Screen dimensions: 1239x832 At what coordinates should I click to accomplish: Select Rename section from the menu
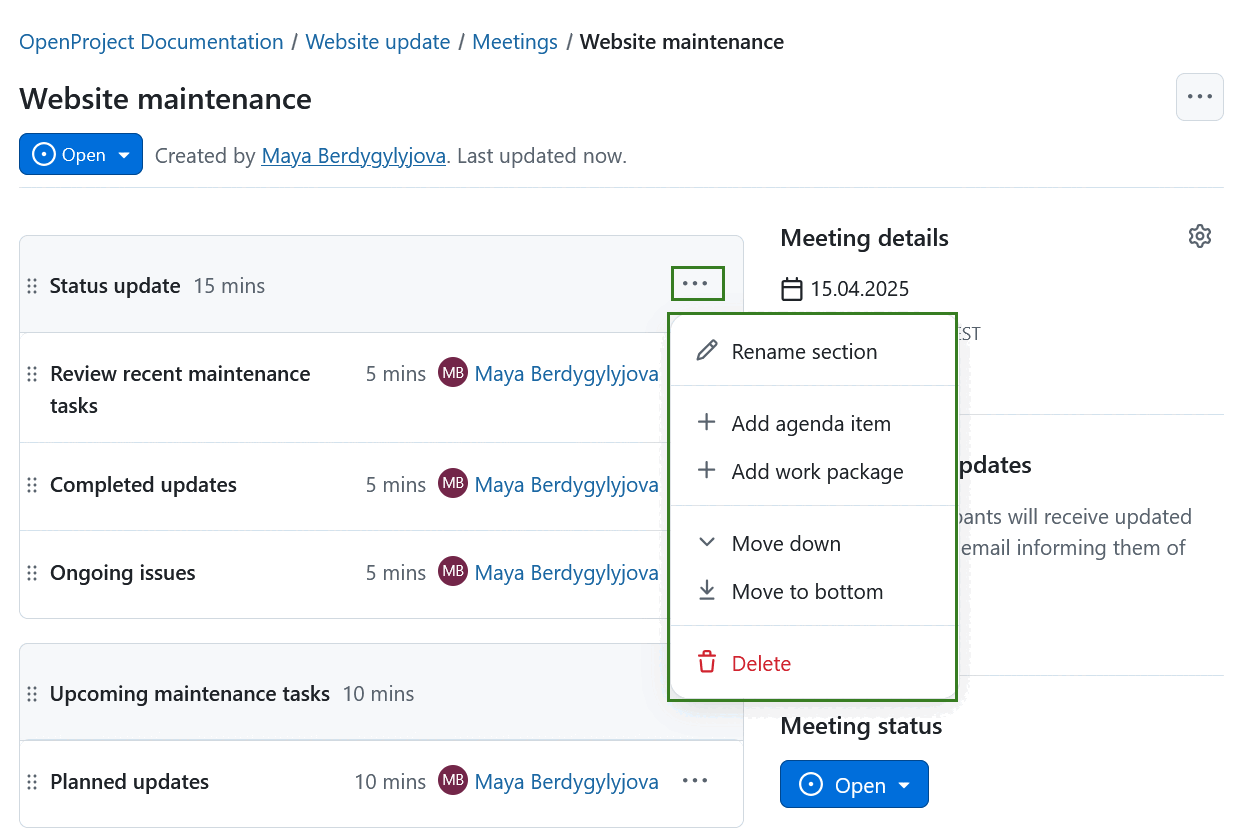coord(804,352)
